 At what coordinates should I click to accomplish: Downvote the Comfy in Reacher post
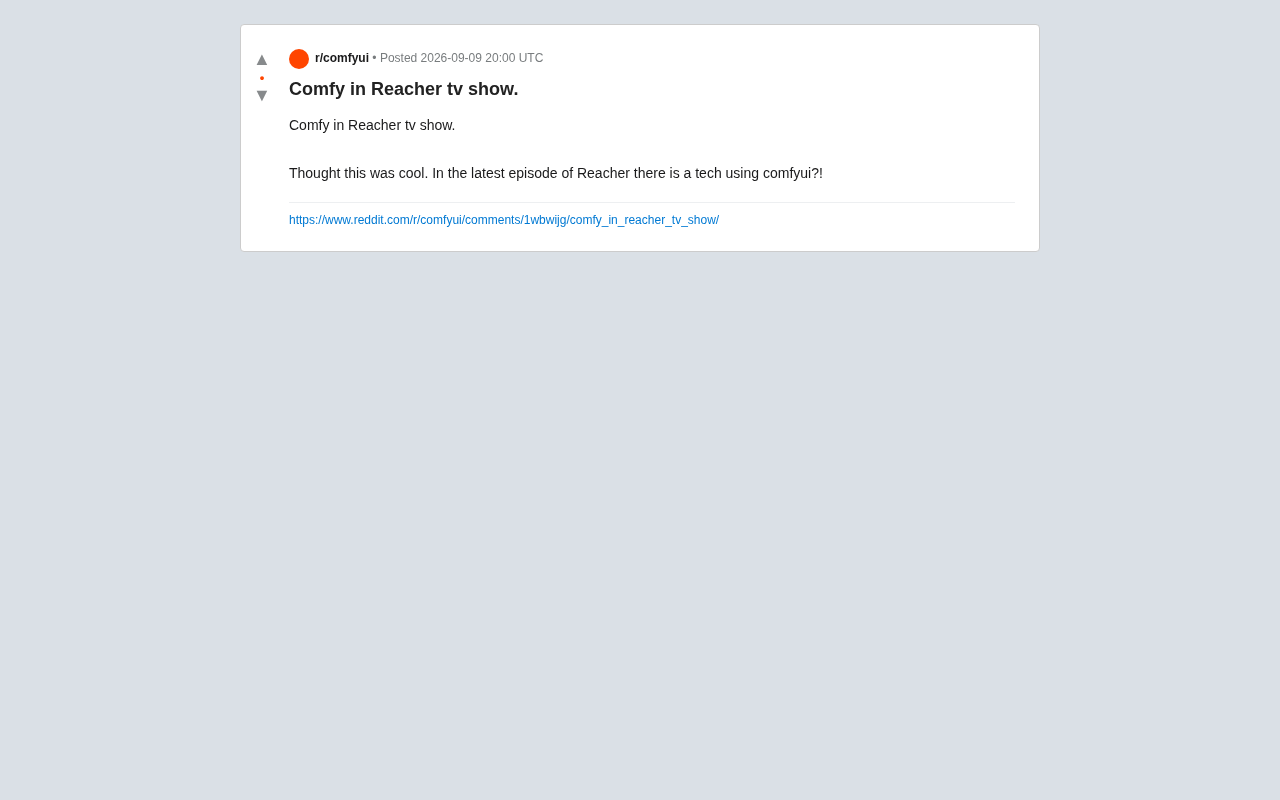(262, 96)
